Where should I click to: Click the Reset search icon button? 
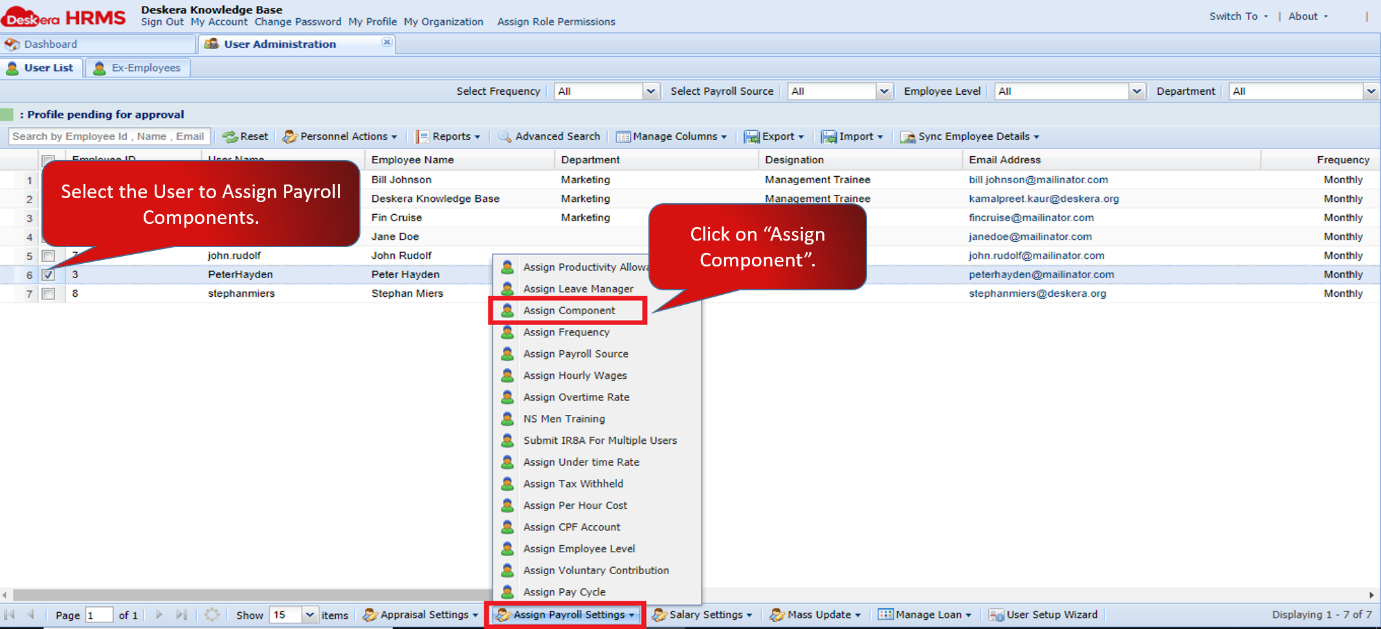245,137
